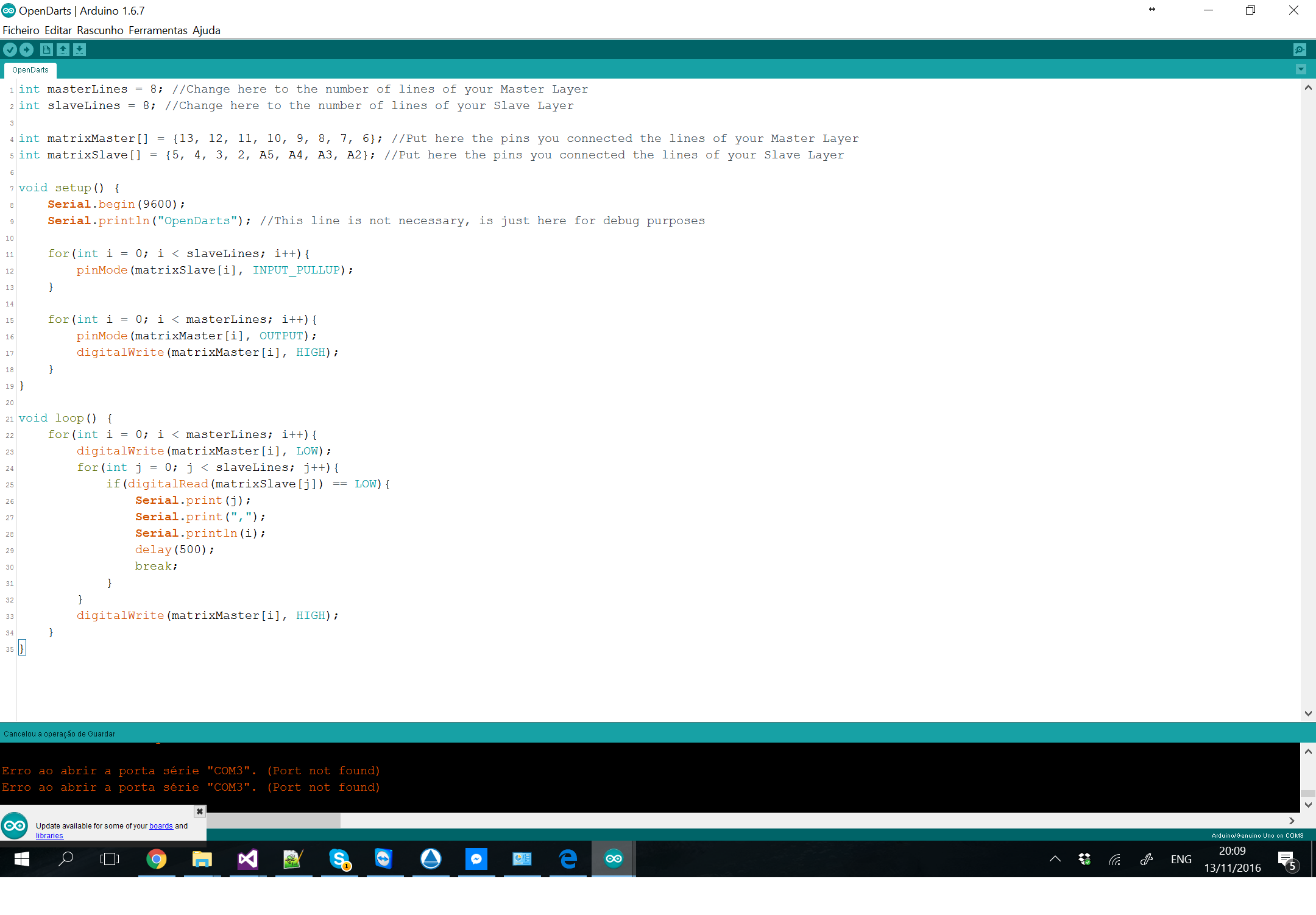Click 'Cancelou a operação de Guardar' status message
The width and height of the screenshot is (1316, 915).
(59, 733)
